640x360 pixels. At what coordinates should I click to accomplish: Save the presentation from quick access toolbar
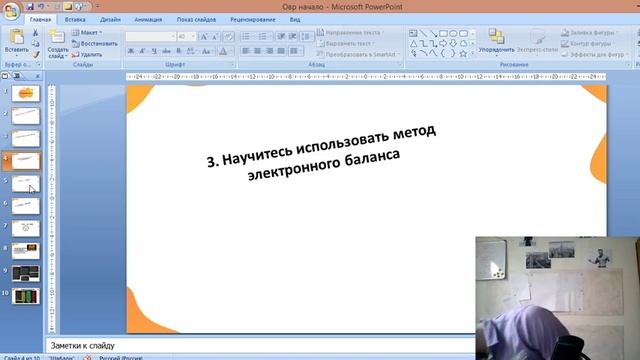[30, 7]
